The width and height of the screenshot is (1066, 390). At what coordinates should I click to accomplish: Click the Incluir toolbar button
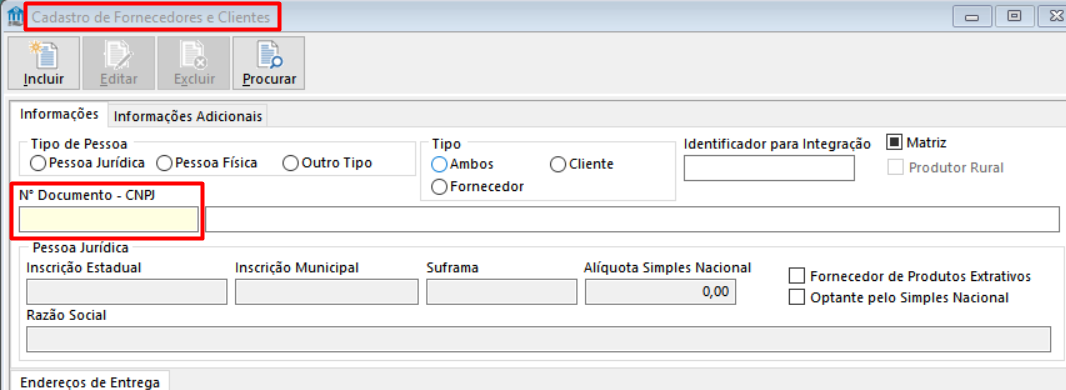pyautogui.click(x=44, y=63)
